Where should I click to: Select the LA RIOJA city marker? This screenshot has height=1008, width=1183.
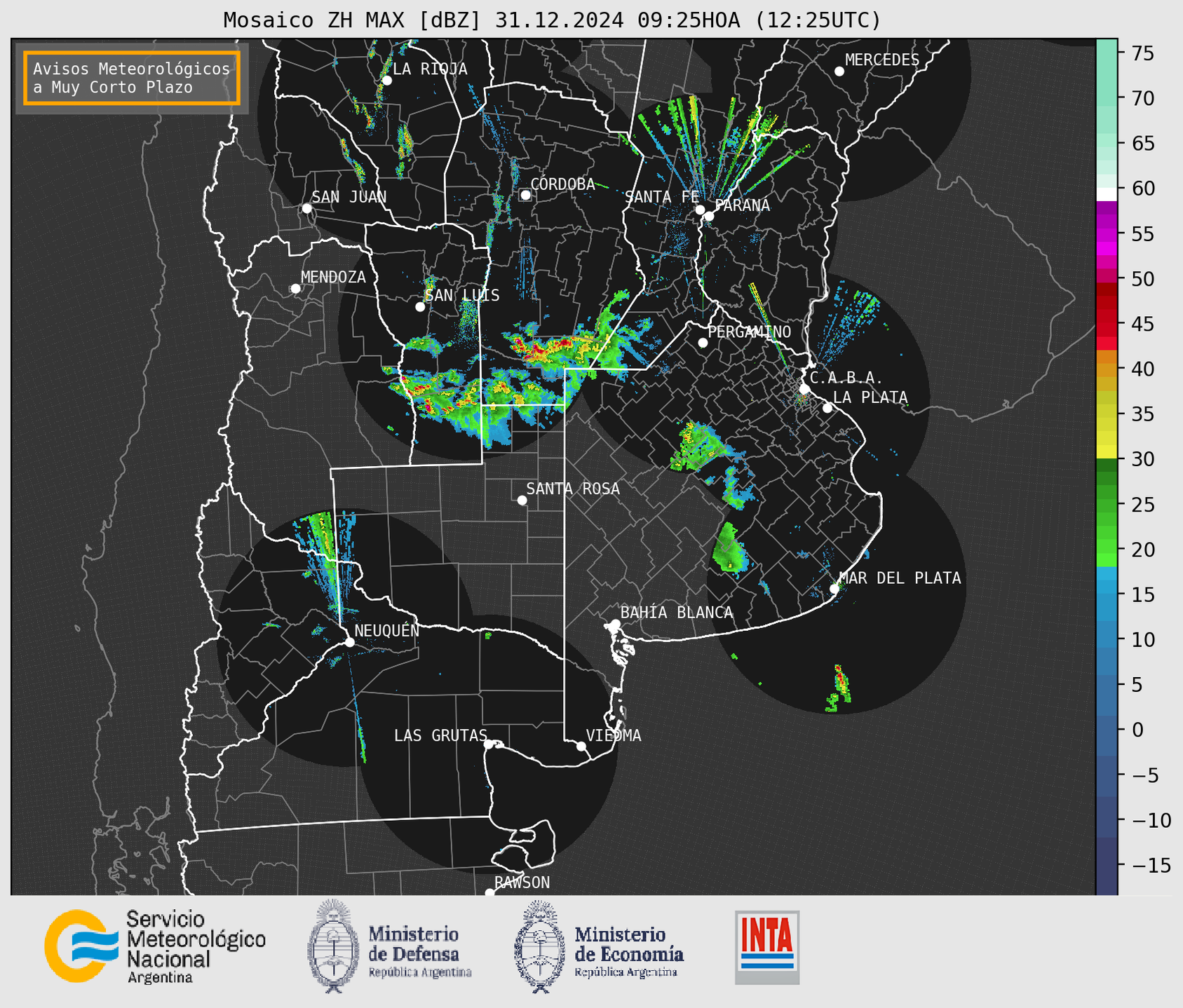tap(386, 81)
